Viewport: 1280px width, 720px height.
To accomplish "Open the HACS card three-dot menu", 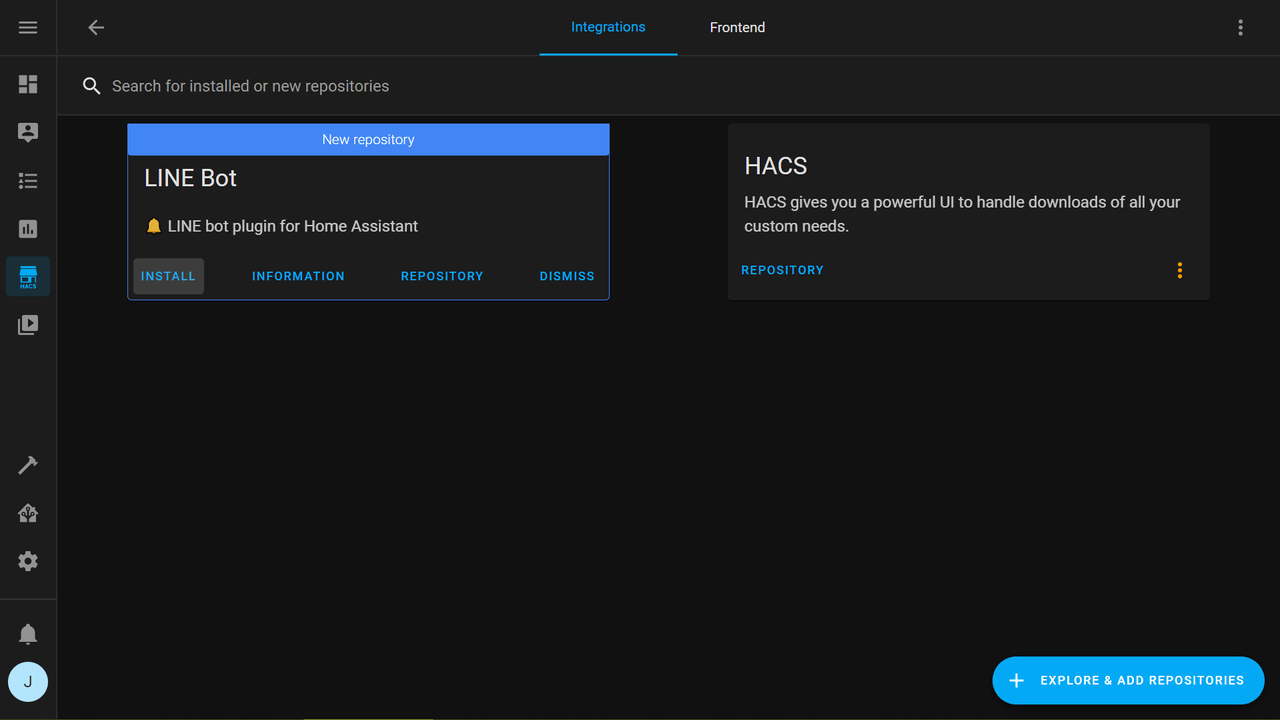I will tap(1180, 270).
